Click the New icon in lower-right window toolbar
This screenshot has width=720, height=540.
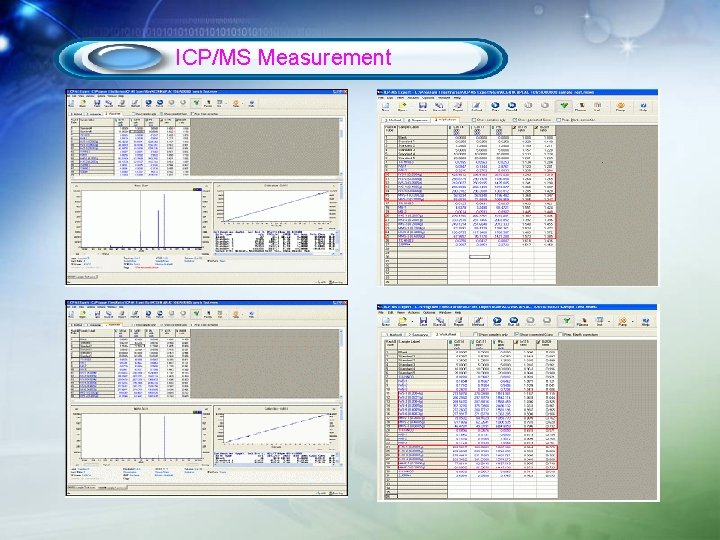(386, 321)
